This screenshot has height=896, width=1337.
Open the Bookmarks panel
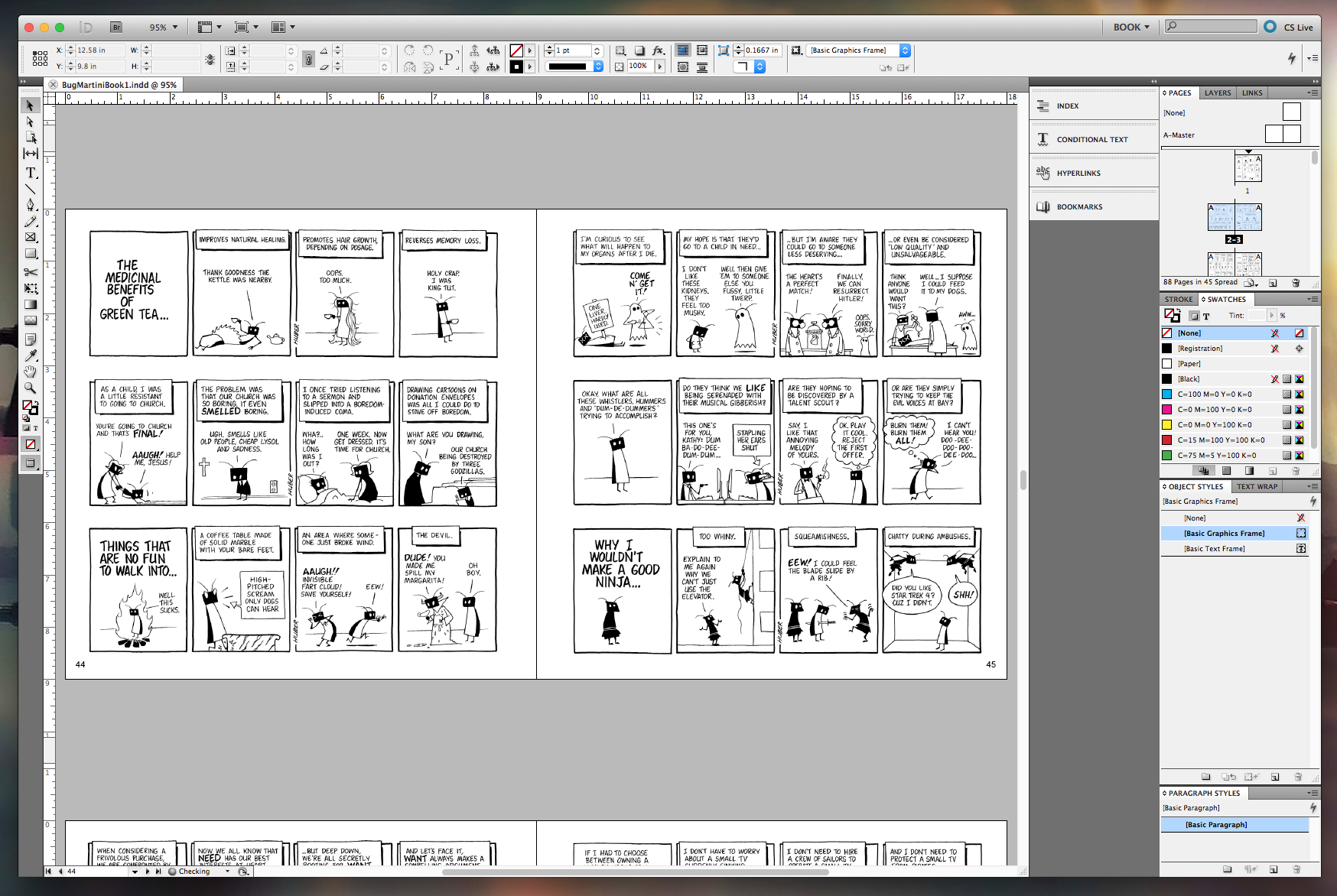click(x=1094, y=206)
